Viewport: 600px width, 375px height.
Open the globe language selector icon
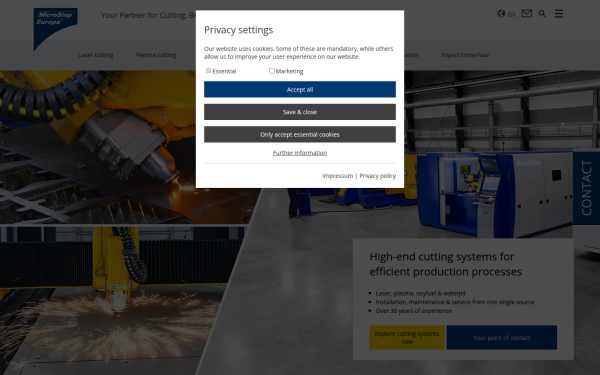click(501, 14)
